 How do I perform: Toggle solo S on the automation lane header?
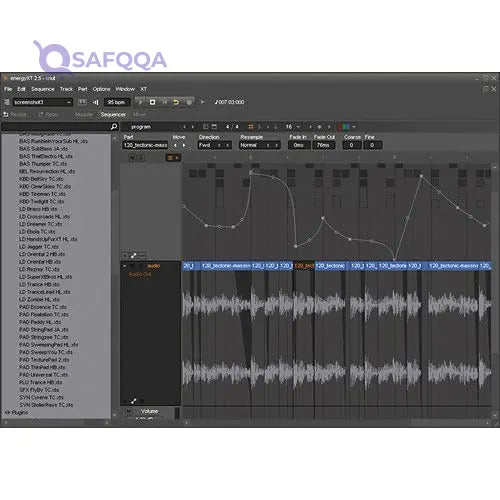141,158
